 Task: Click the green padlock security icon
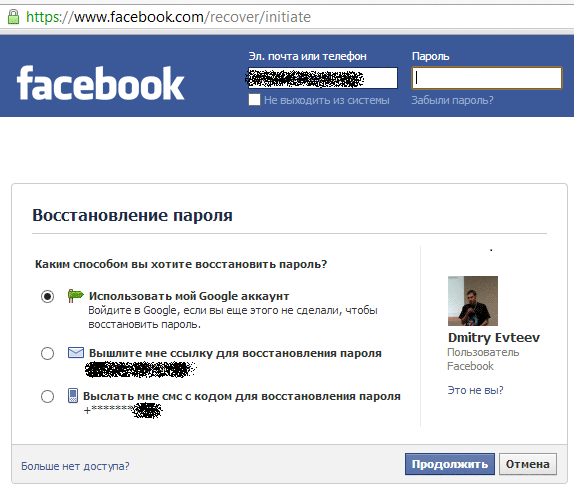point(13,17)
